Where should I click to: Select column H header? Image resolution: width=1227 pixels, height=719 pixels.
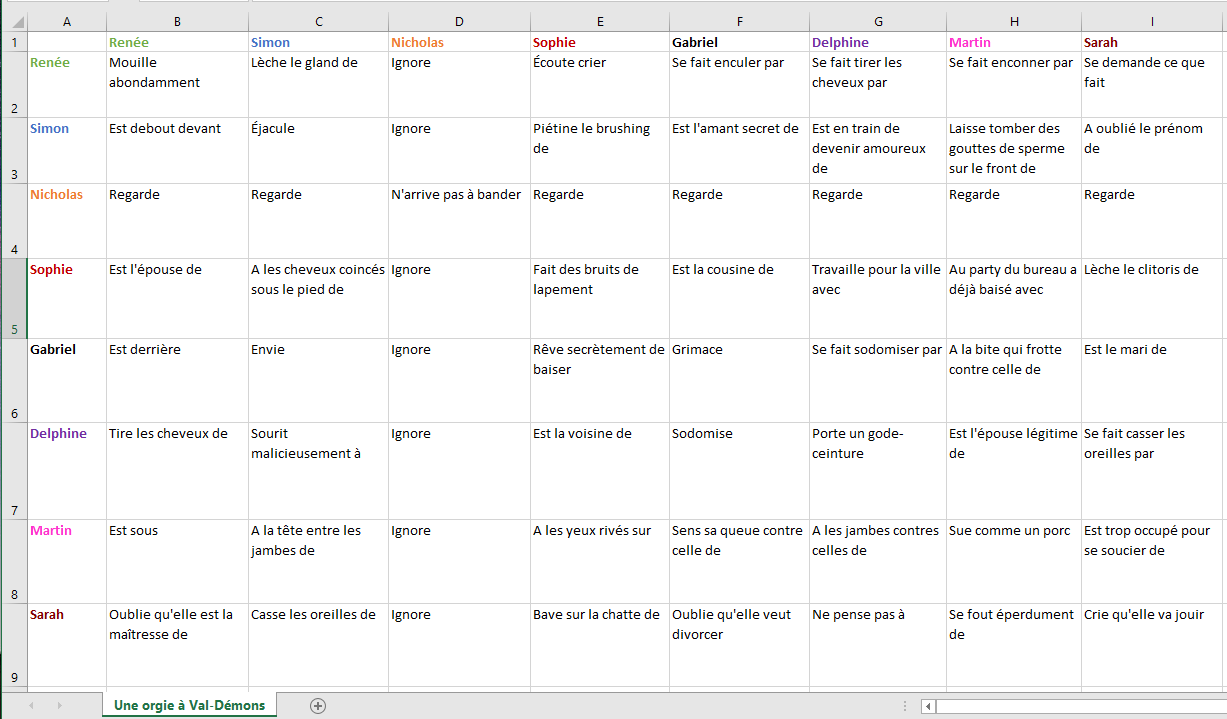pyautogui.click(x=1013, y=21)
